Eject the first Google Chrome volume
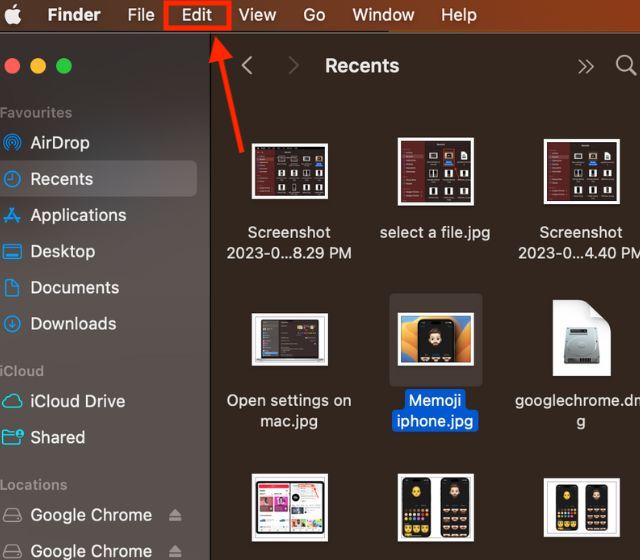 [x=175, y=515]
